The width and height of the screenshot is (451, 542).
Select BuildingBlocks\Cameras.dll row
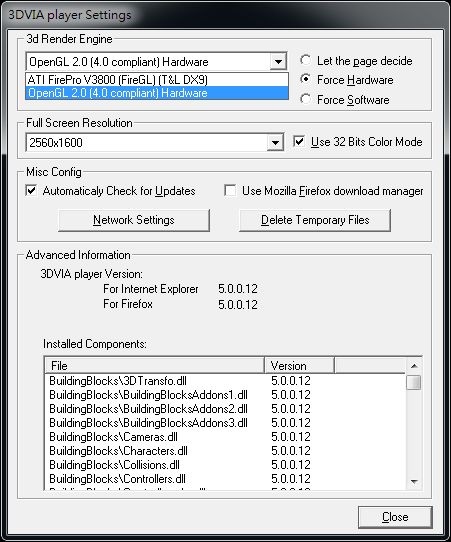pos(225,437)
